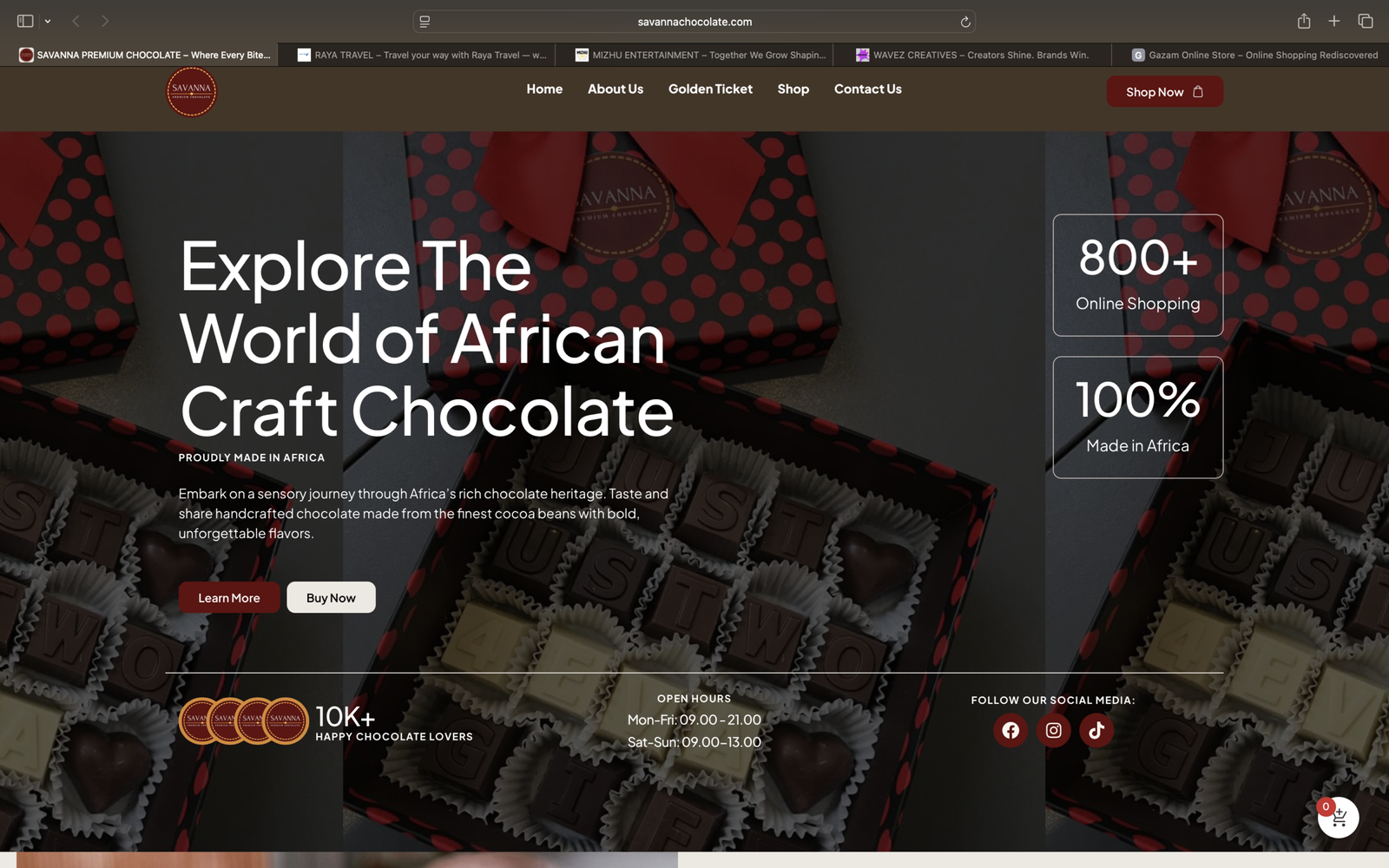Add a new tab with plus icon
Image resolution: width=1389 pixels, height=868 pixels.
(x=1334, y=21)
